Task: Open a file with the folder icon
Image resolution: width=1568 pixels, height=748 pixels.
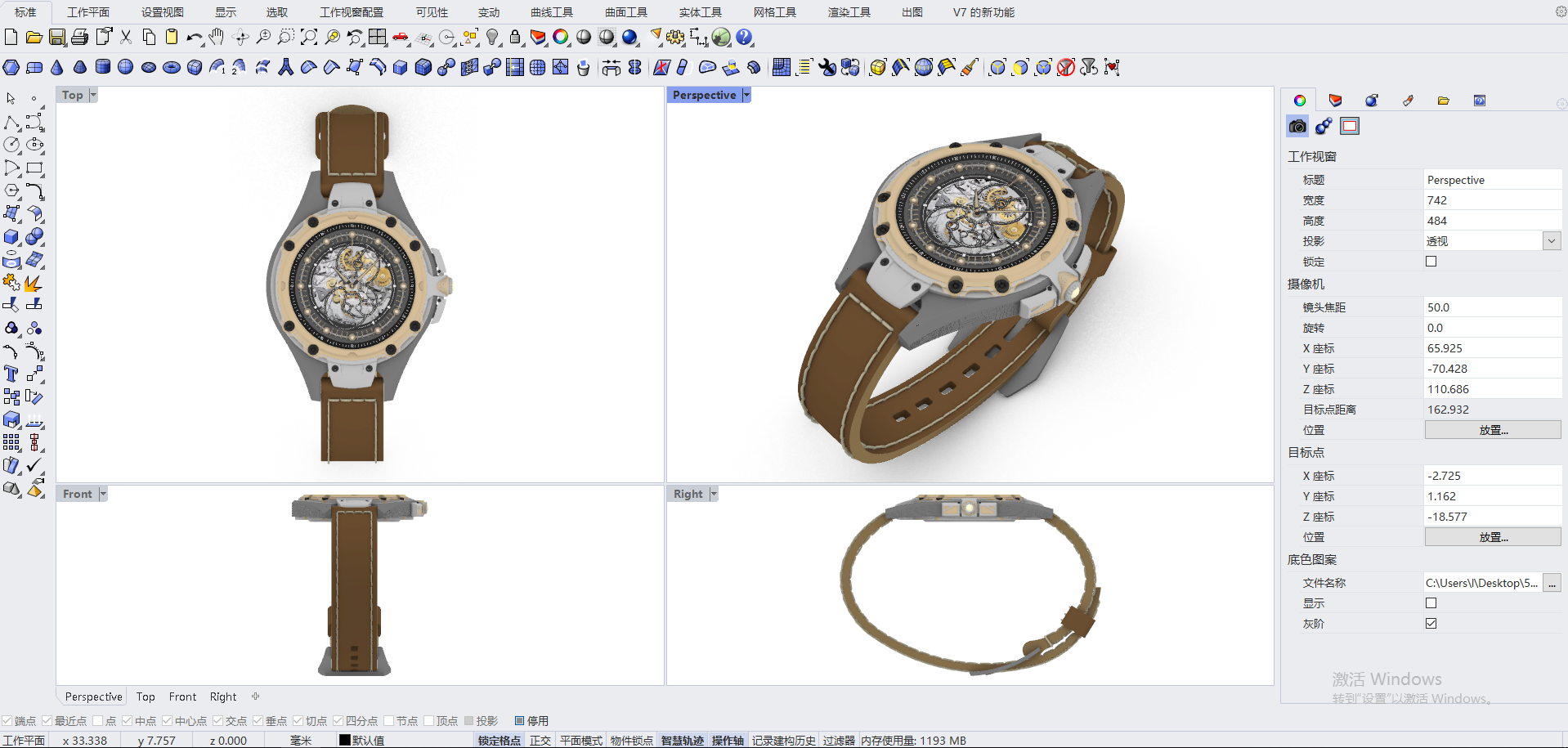Action: [34, 37]
